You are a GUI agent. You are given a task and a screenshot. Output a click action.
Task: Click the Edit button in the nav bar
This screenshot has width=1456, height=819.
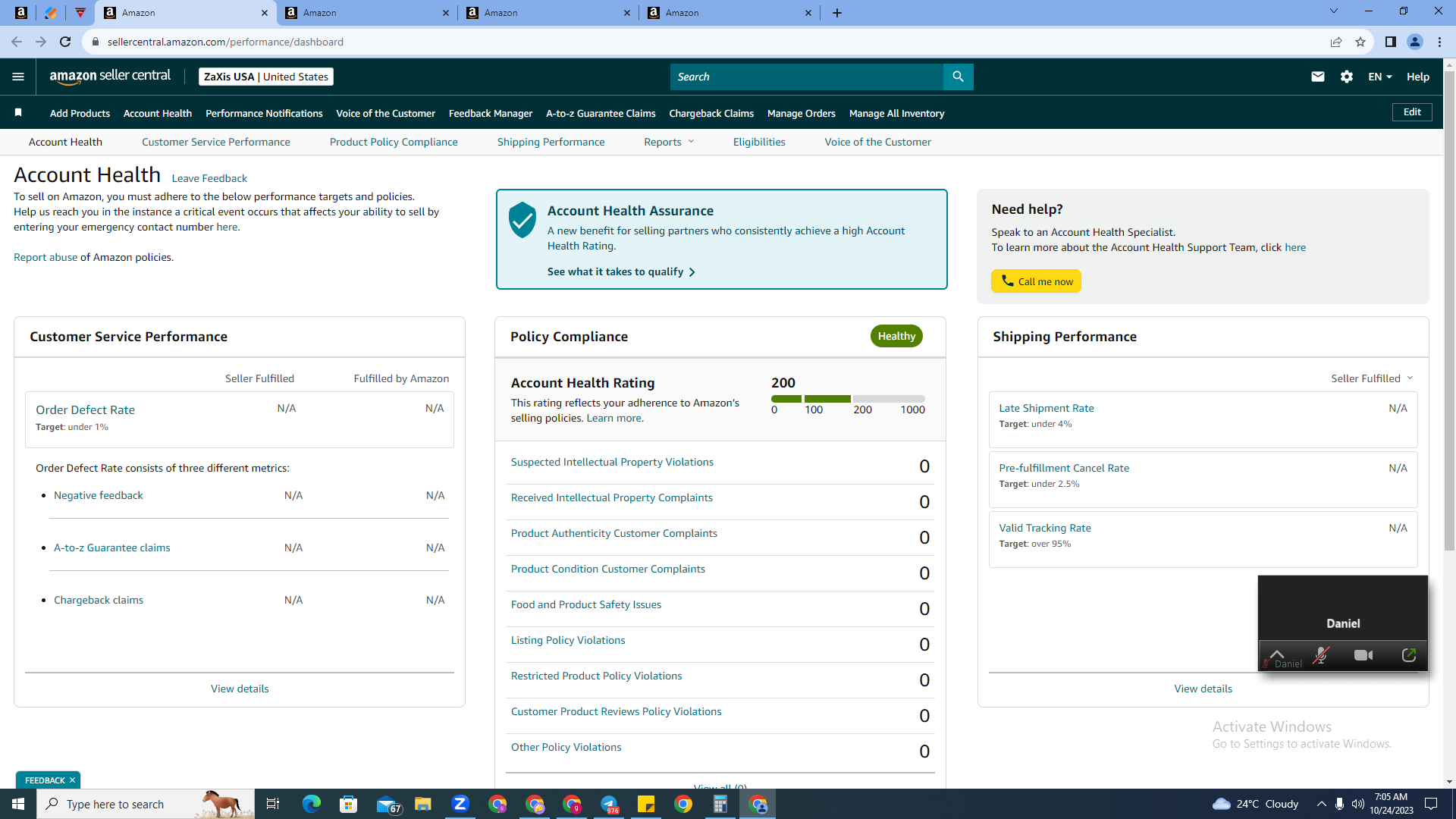coord(1412,112)
